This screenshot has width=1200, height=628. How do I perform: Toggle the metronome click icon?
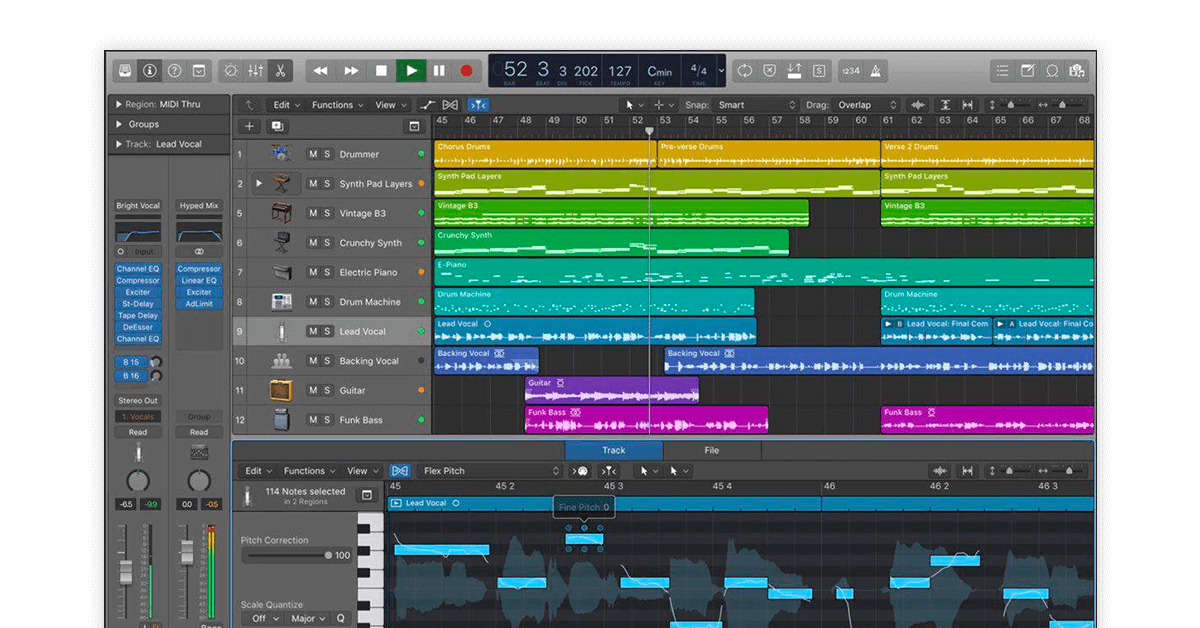[x=876, y=71]
